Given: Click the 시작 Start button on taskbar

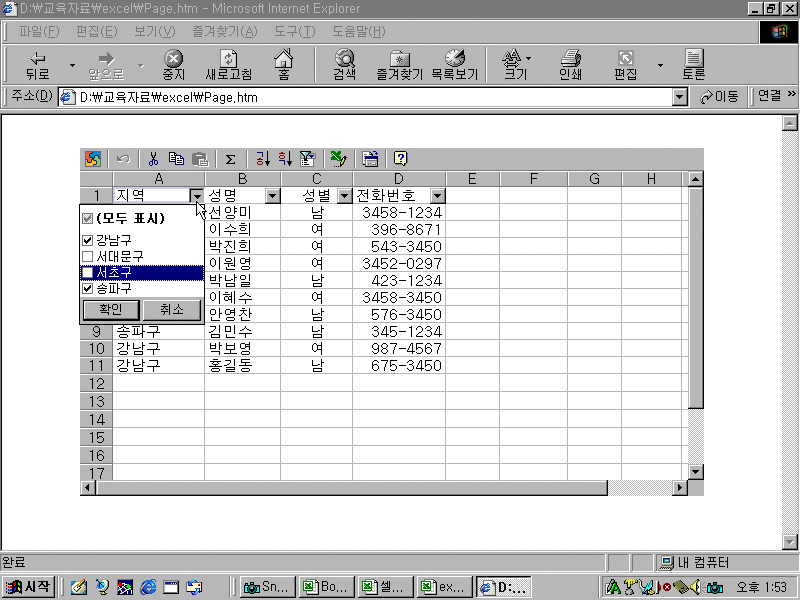Looking at the screenshot, I should pos(28,587).
